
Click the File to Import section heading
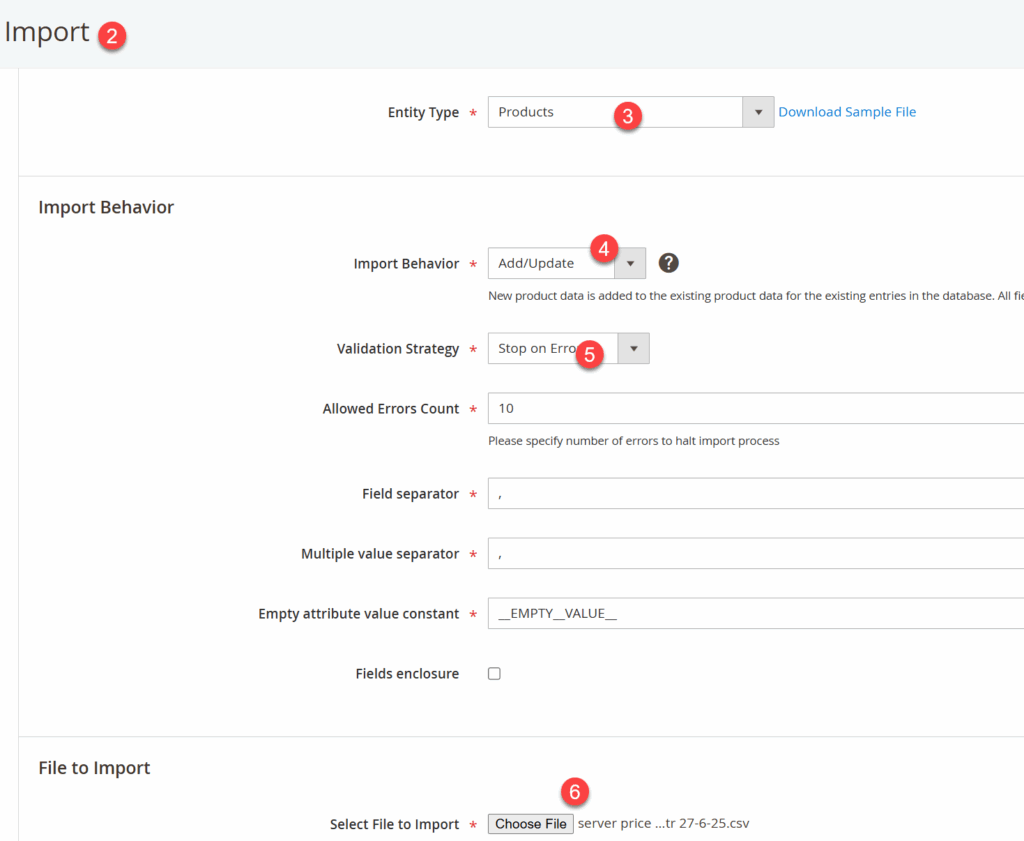tap(94, 768)
